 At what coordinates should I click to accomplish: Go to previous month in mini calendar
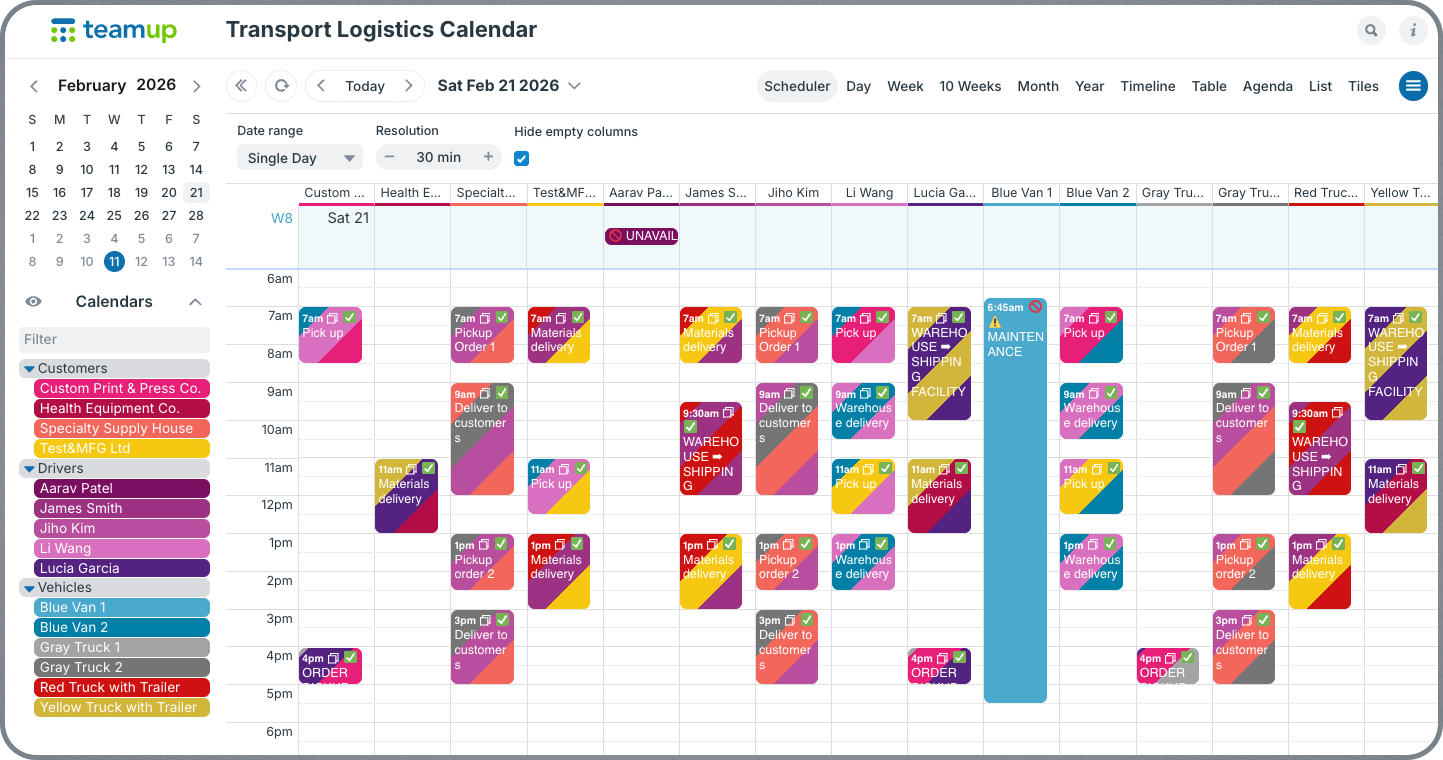pos(34,86)
